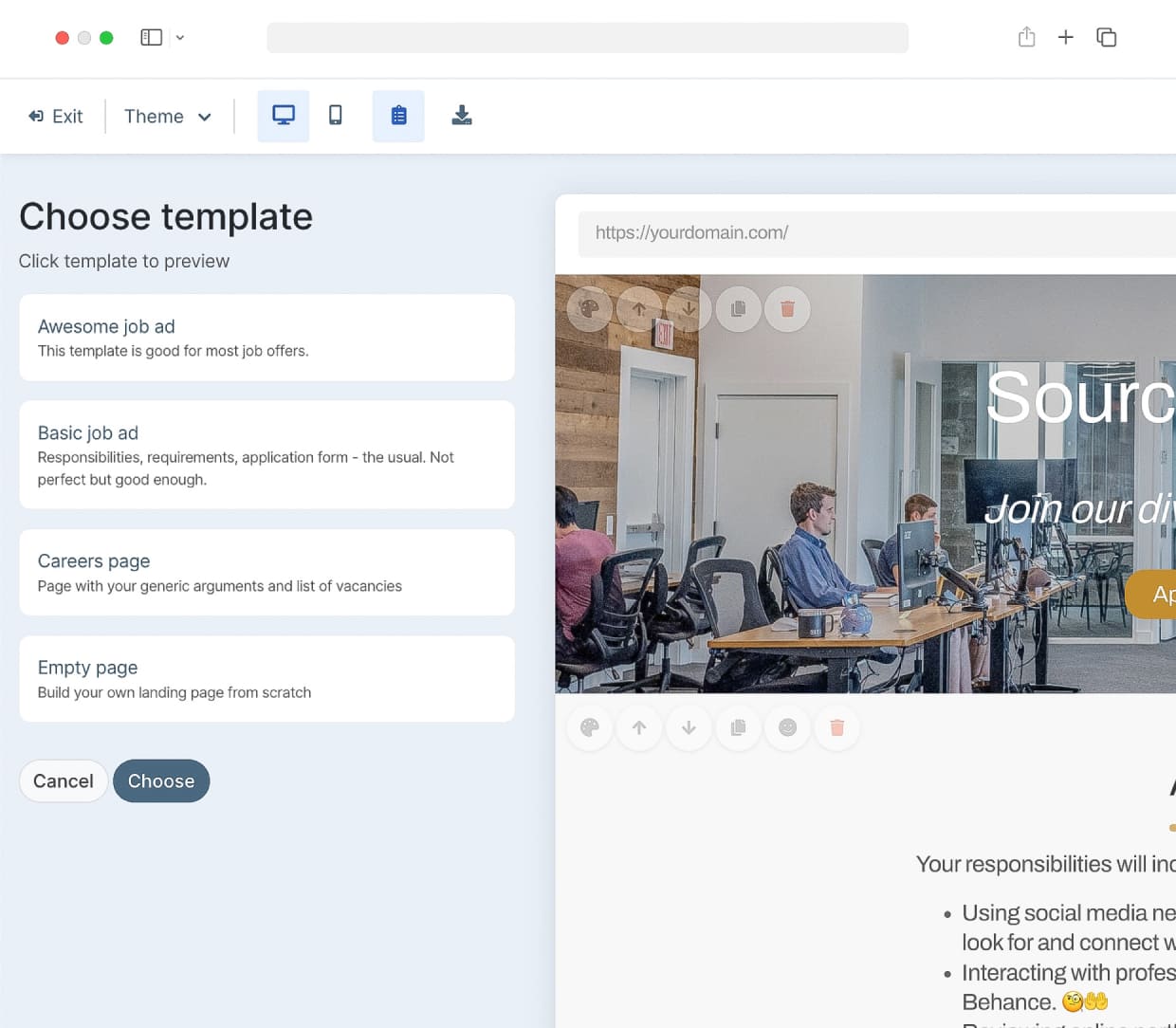Select desktop preview mode
This screenshot has width=1176, height=1028.
283,115
